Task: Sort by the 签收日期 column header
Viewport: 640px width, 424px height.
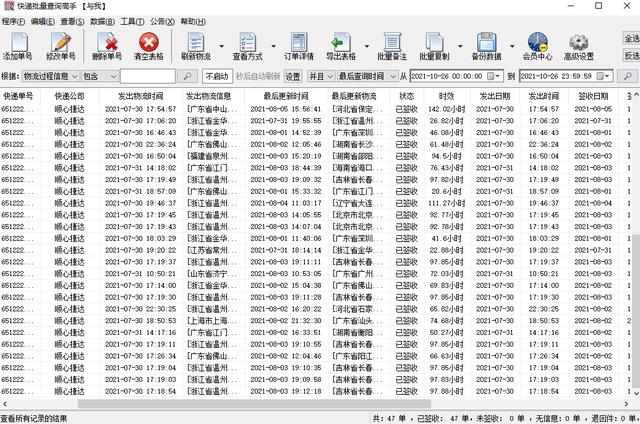Action: [593, 96]
